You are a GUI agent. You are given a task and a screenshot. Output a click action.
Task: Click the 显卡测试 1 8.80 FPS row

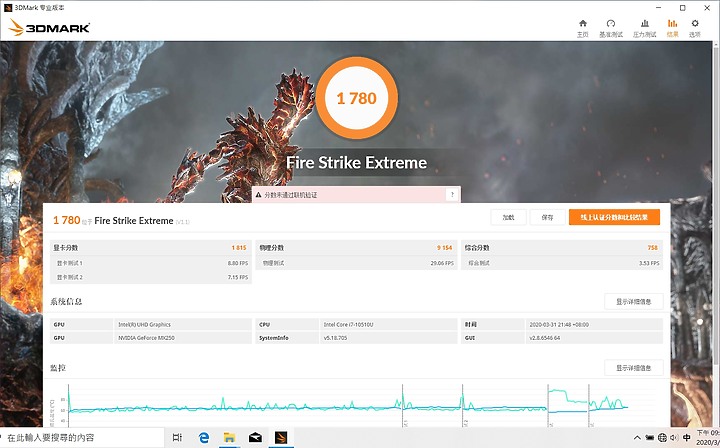[151, 263]
